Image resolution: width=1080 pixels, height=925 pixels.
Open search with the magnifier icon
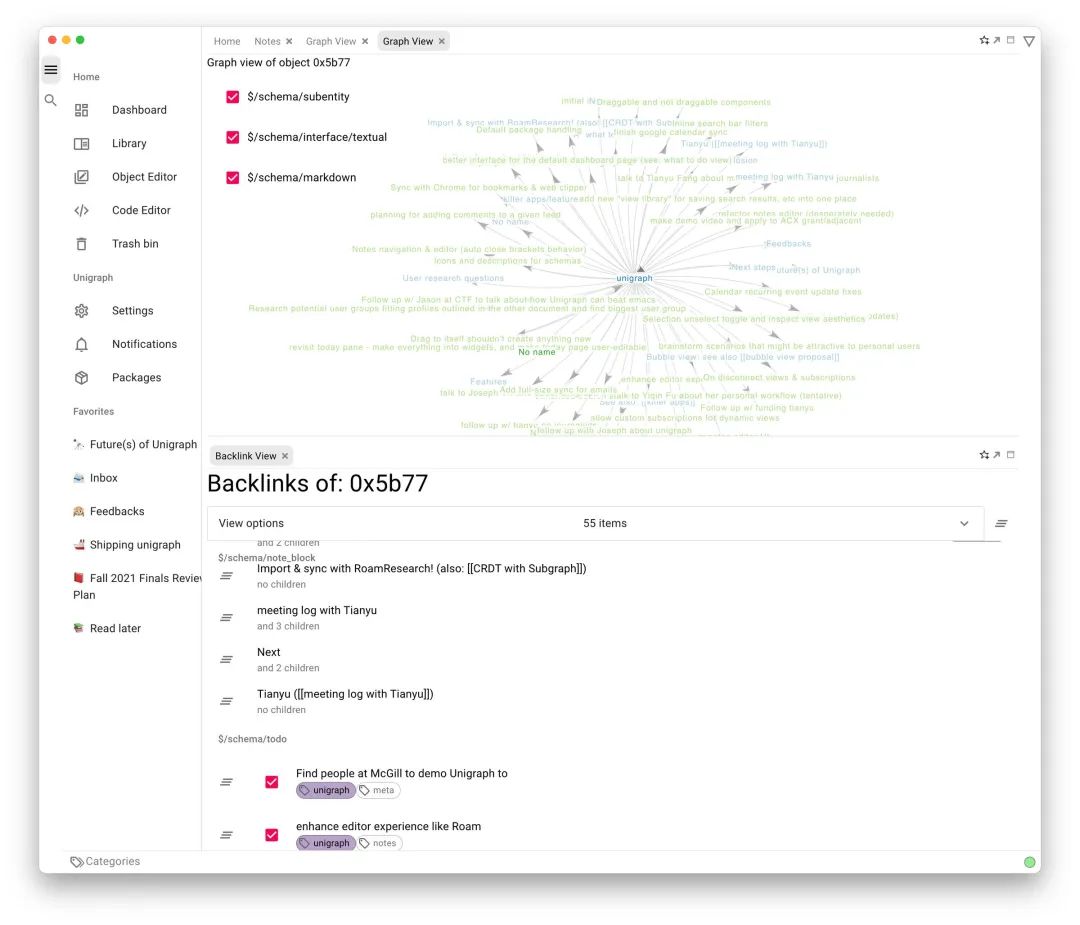tap(50, 101)
